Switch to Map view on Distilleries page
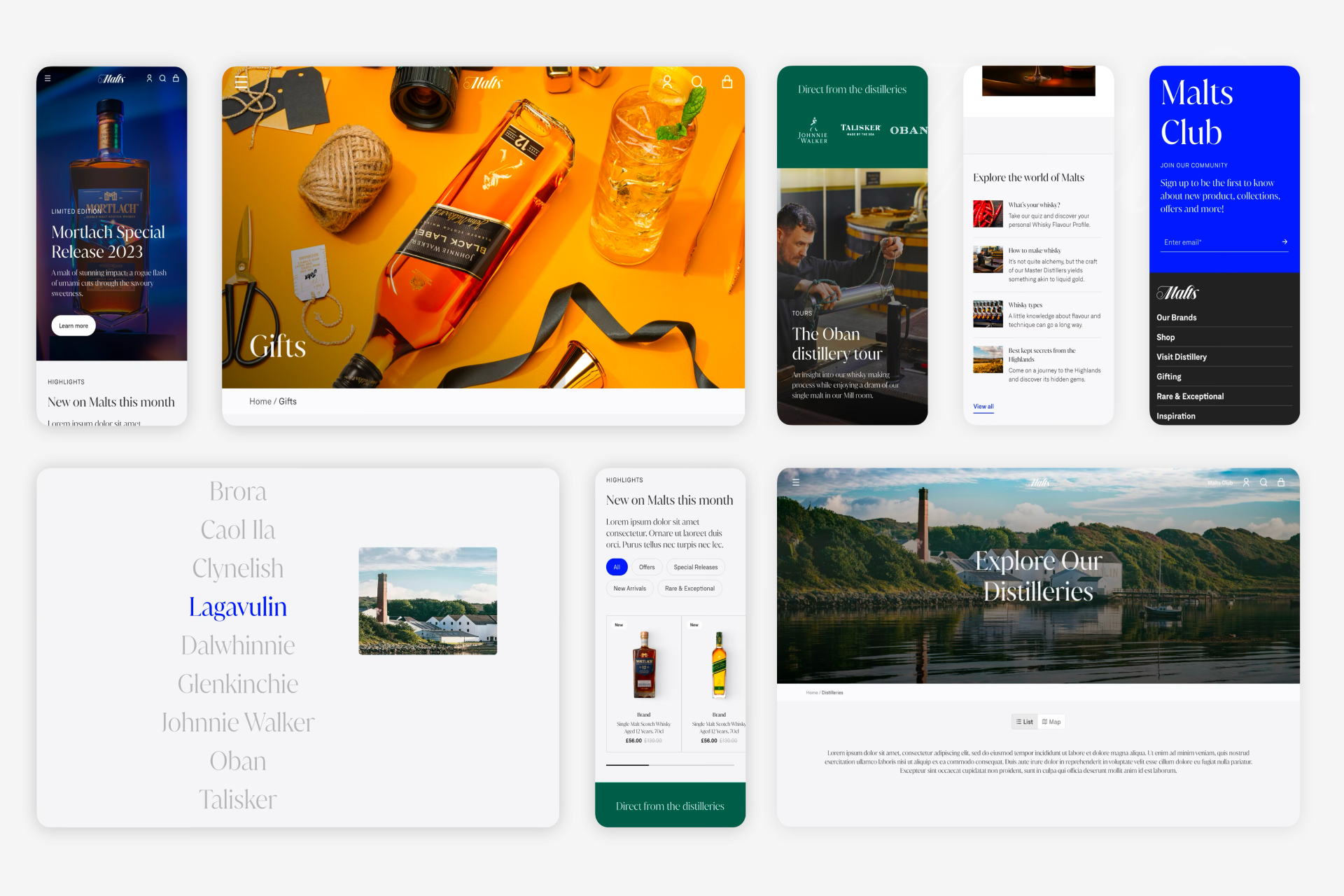The width and height of the screenshot is (1344, 896). [x=1051, y=722]
